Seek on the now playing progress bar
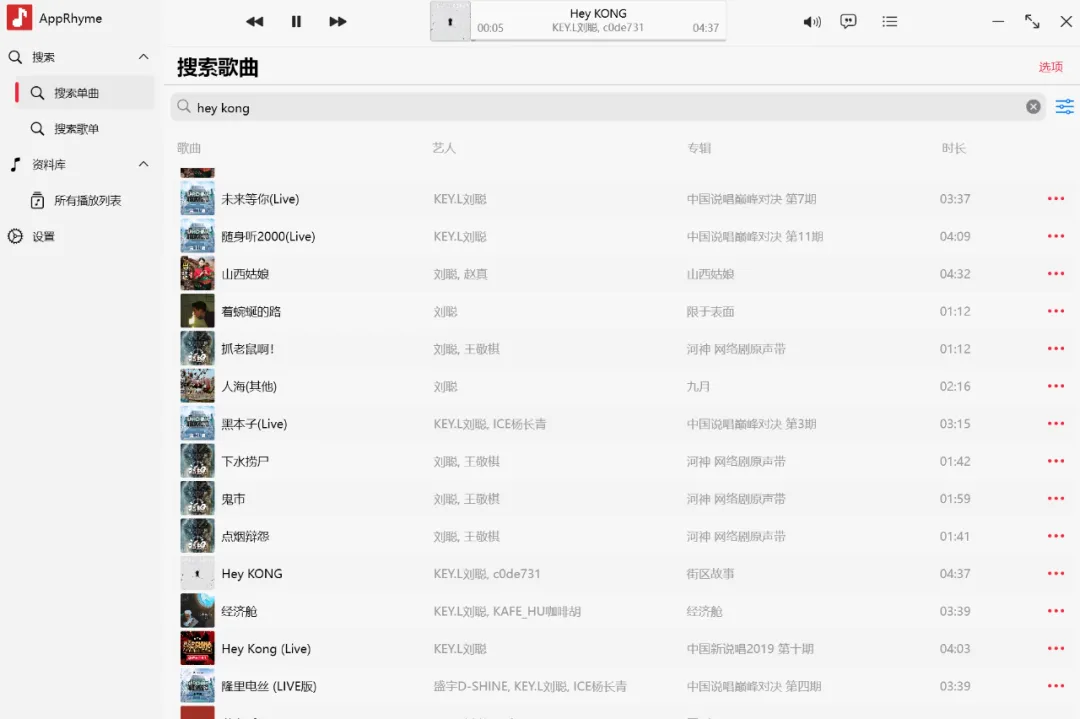This screenshot has width=1080, height=719. (x=598, y=40)
